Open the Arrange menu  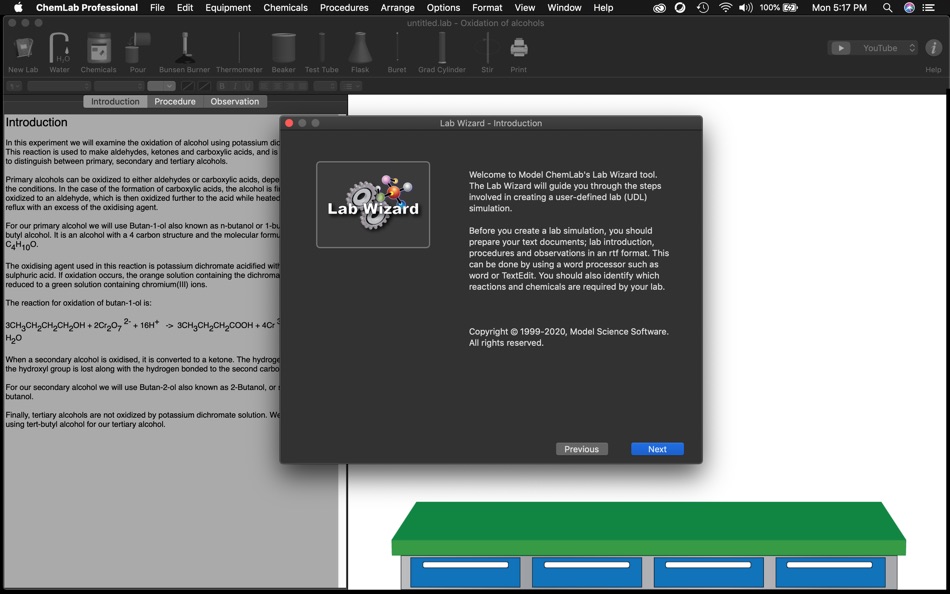(x=397, y=8)
